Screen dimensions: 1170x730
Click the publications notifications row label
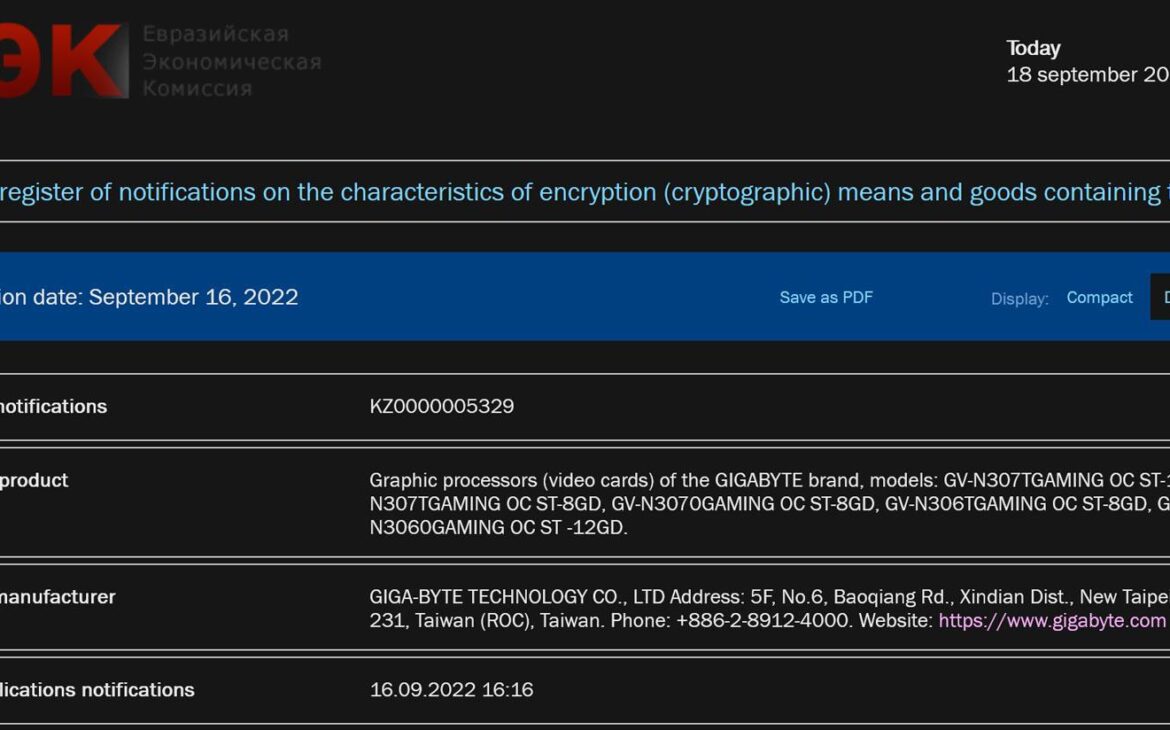[97, 690]
